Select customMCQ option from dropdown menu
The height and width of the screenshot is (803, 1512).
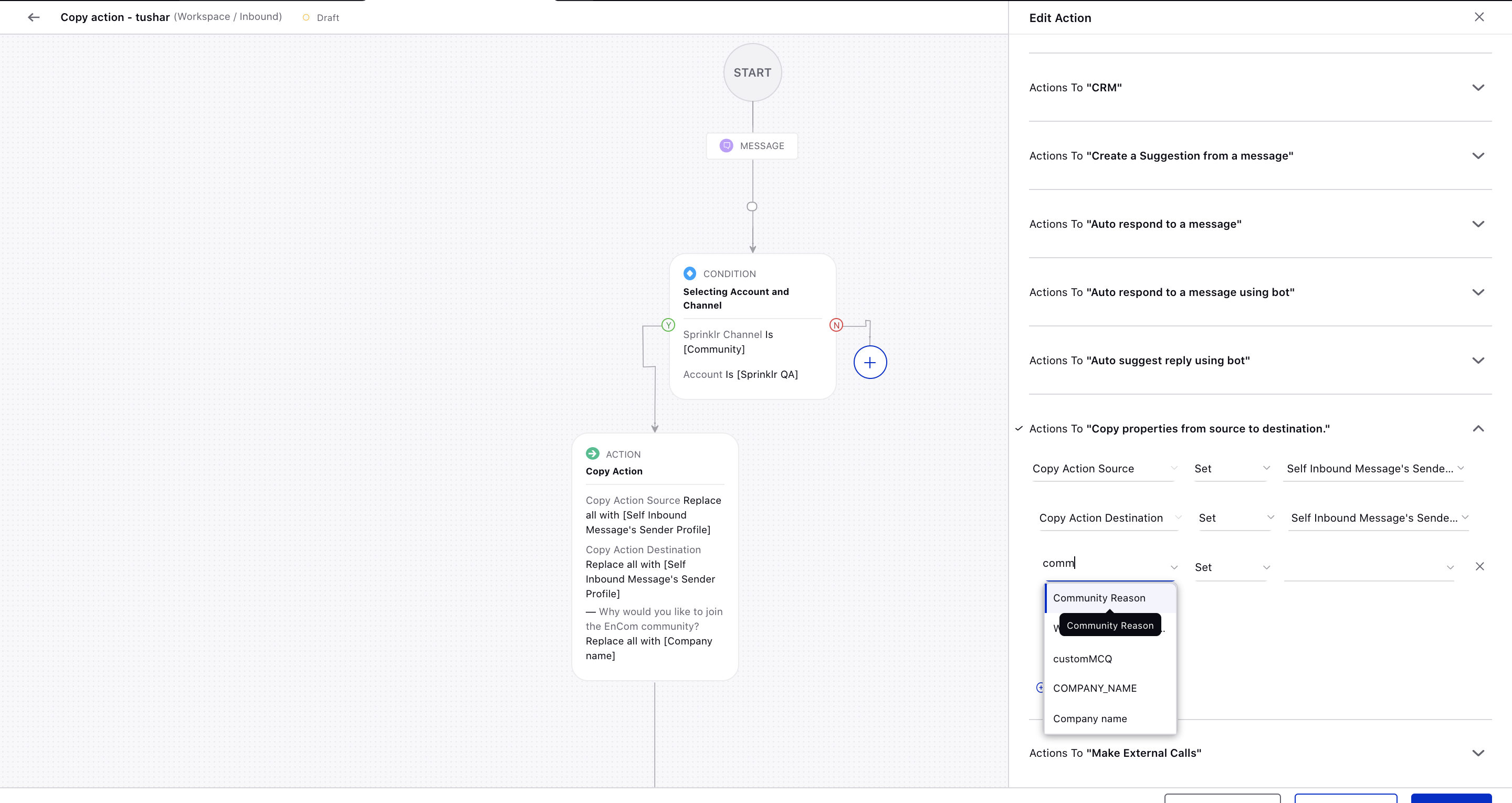(x=1083, y=658)
